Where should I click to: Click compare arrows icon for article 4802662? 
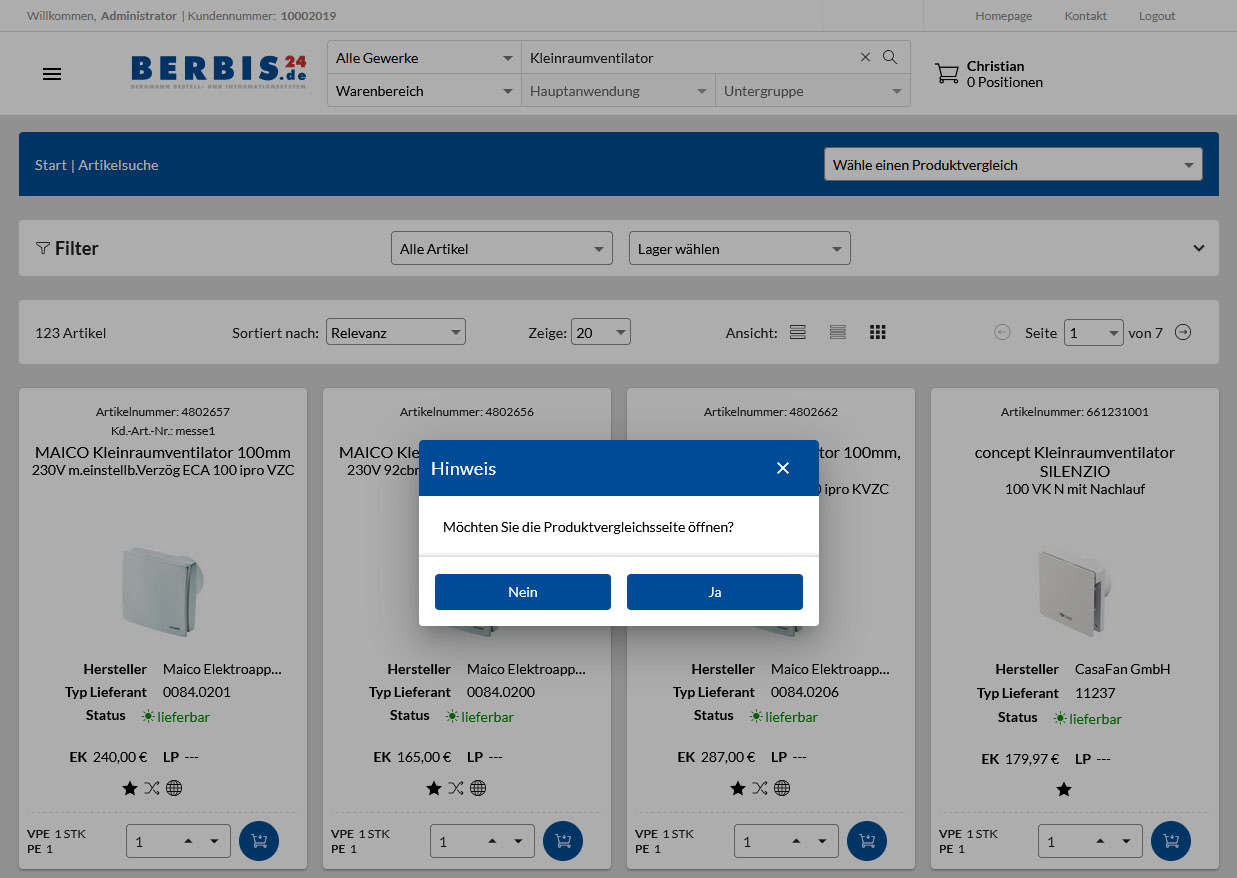(759, 788)
